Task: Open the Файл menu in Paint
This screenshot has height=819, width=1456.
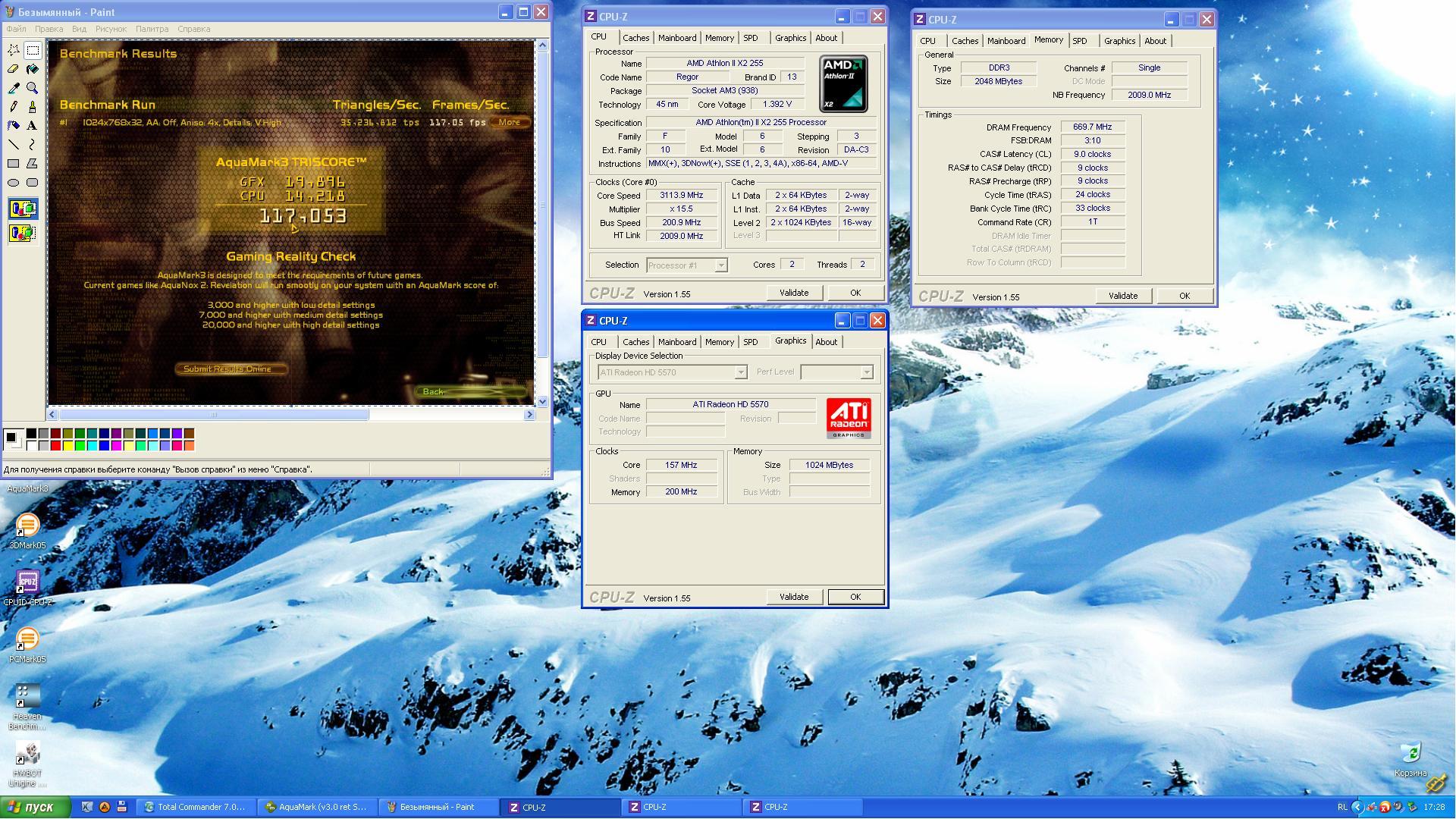Action: pyautogui.click(x=16, y=29)
